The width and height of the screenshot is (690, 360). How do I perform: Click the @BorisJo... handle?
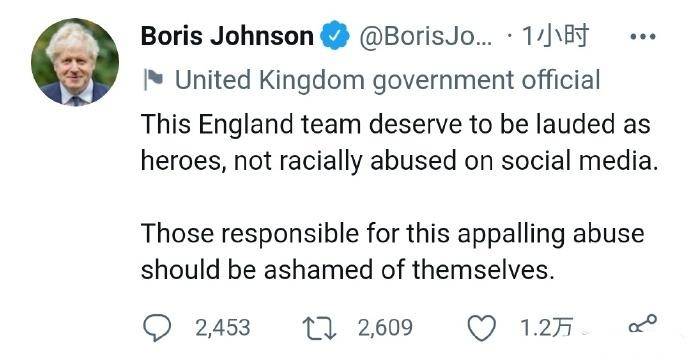tap(426, 36)
